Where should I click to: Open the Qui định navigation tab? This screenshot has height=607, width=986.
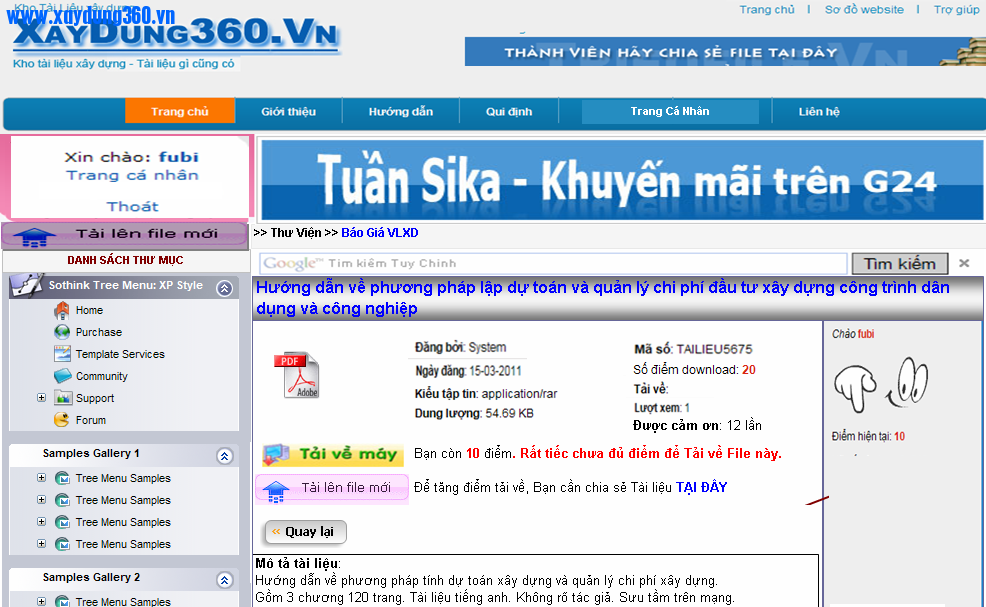click(509, 111)
